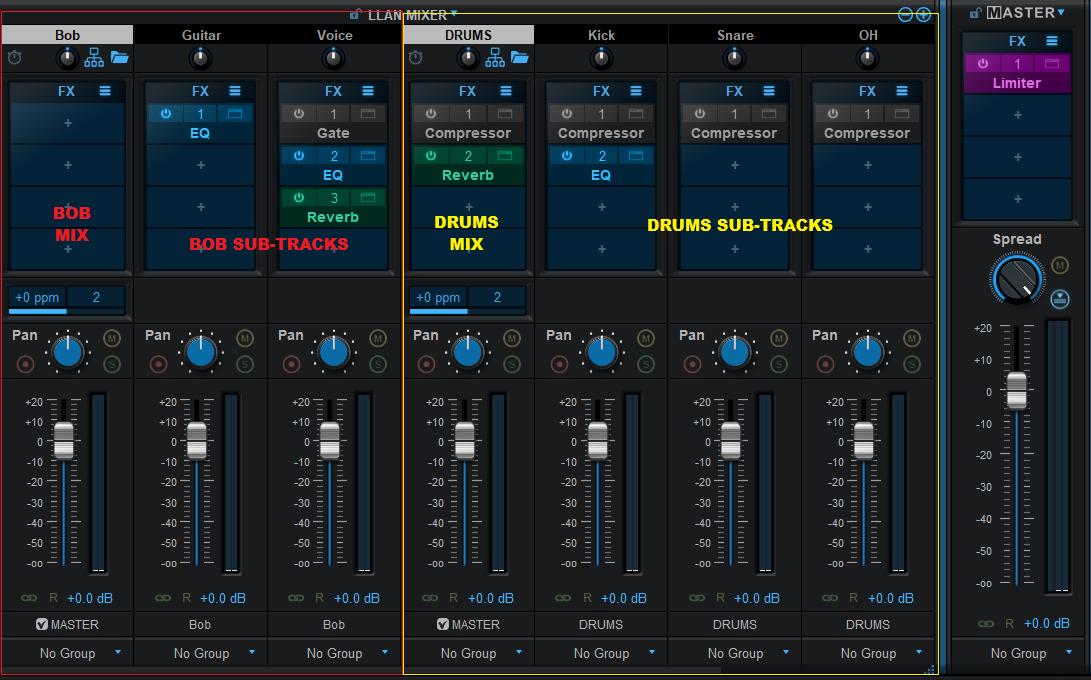1091x680 pixels.
Task: Click the Kick output routing labeled DRUMS
Action: (x=600, y=624)
